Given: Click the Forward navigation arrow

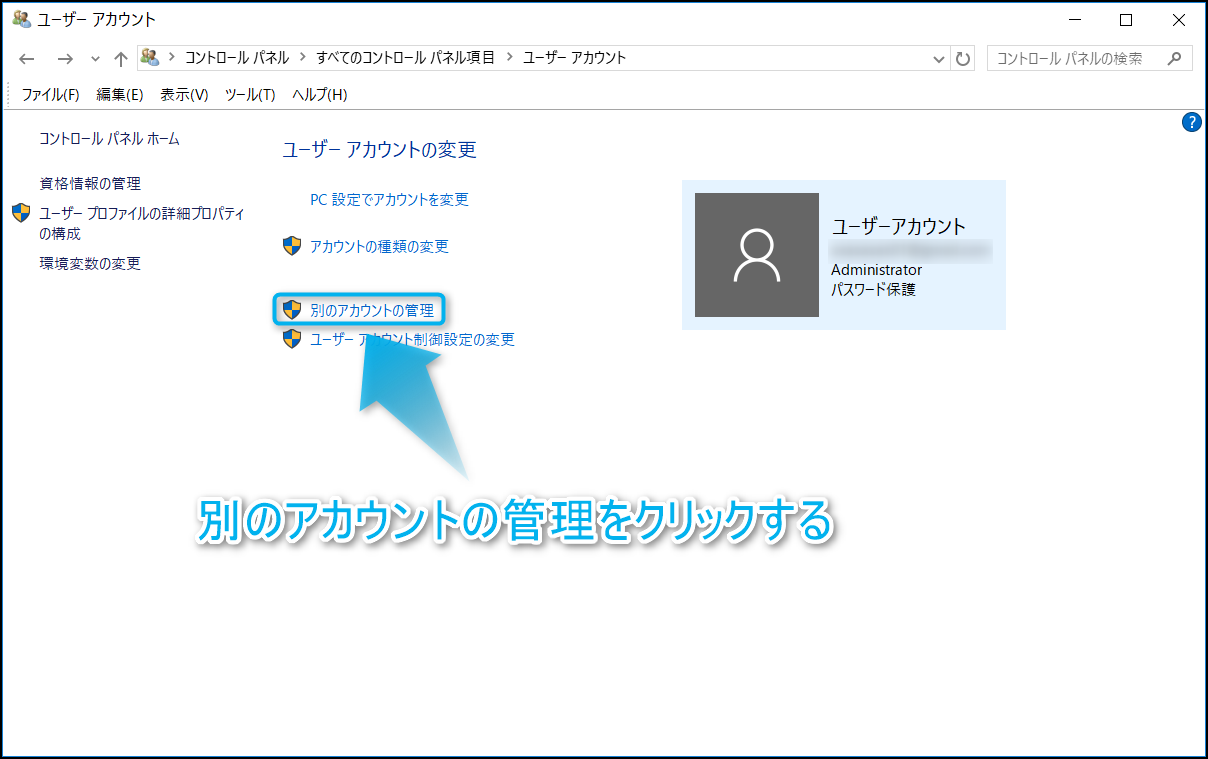Looking at the screenshot, I should click(65, 58).
